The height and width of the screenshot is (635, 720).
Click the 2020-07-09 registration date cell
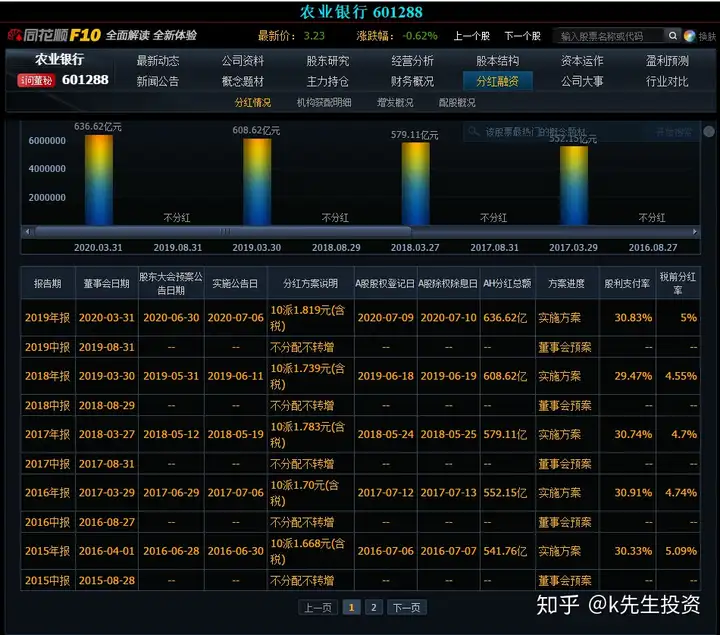click(x=386, y=318)
